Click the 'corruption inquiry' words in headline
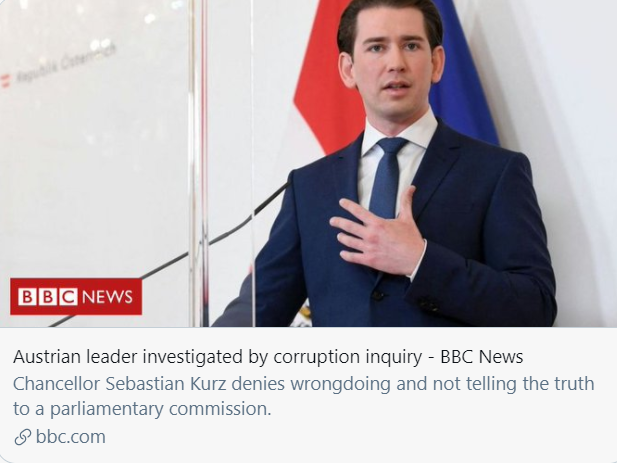 tap(348, 357)
